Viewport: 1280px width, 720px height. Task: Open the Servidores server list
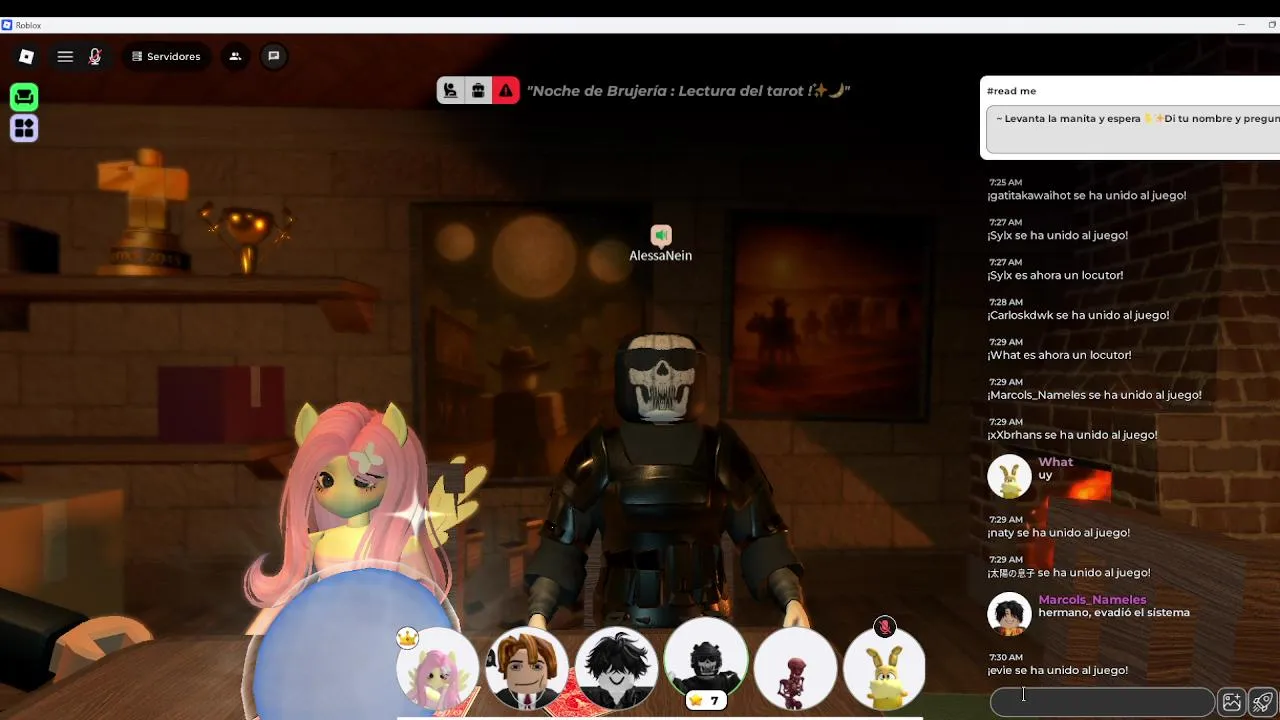coord(166,57)
